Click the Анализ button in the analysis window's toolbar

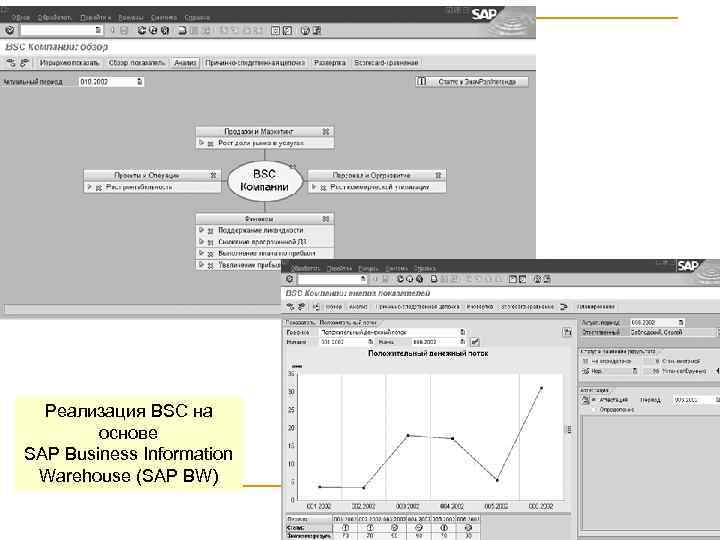358,306
